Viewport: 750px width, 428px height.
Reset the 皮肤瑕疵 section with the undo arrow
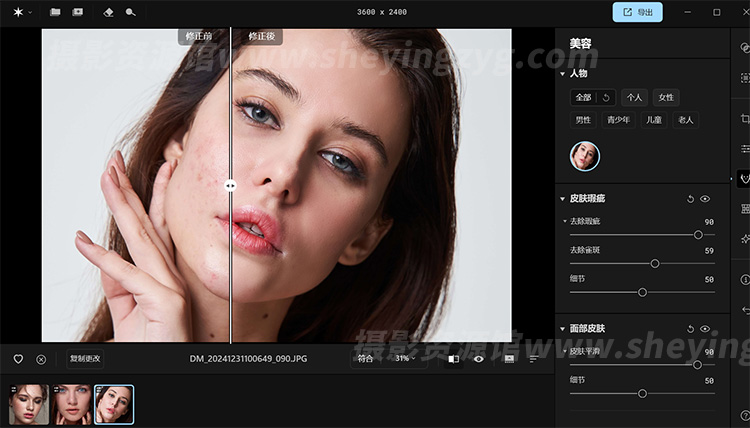(x=690, y=199)
